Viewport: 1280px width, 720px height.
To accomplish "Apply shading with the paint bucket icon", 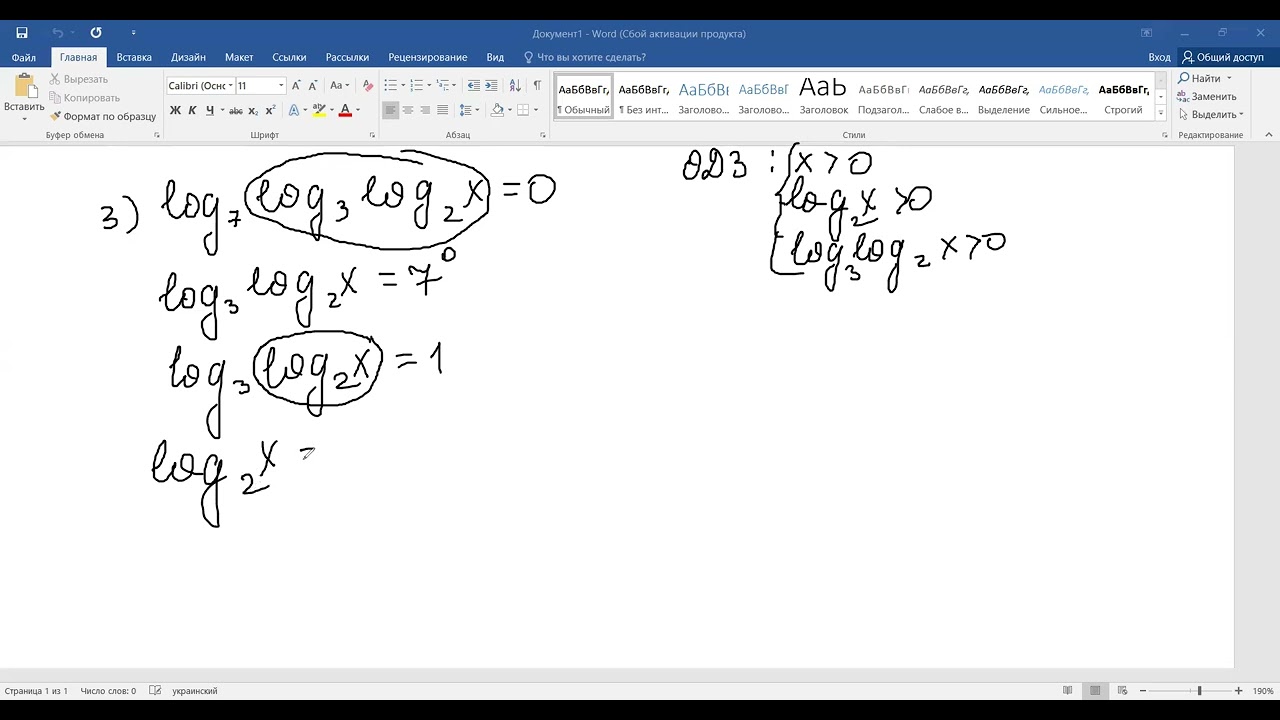I will point(497,110).
